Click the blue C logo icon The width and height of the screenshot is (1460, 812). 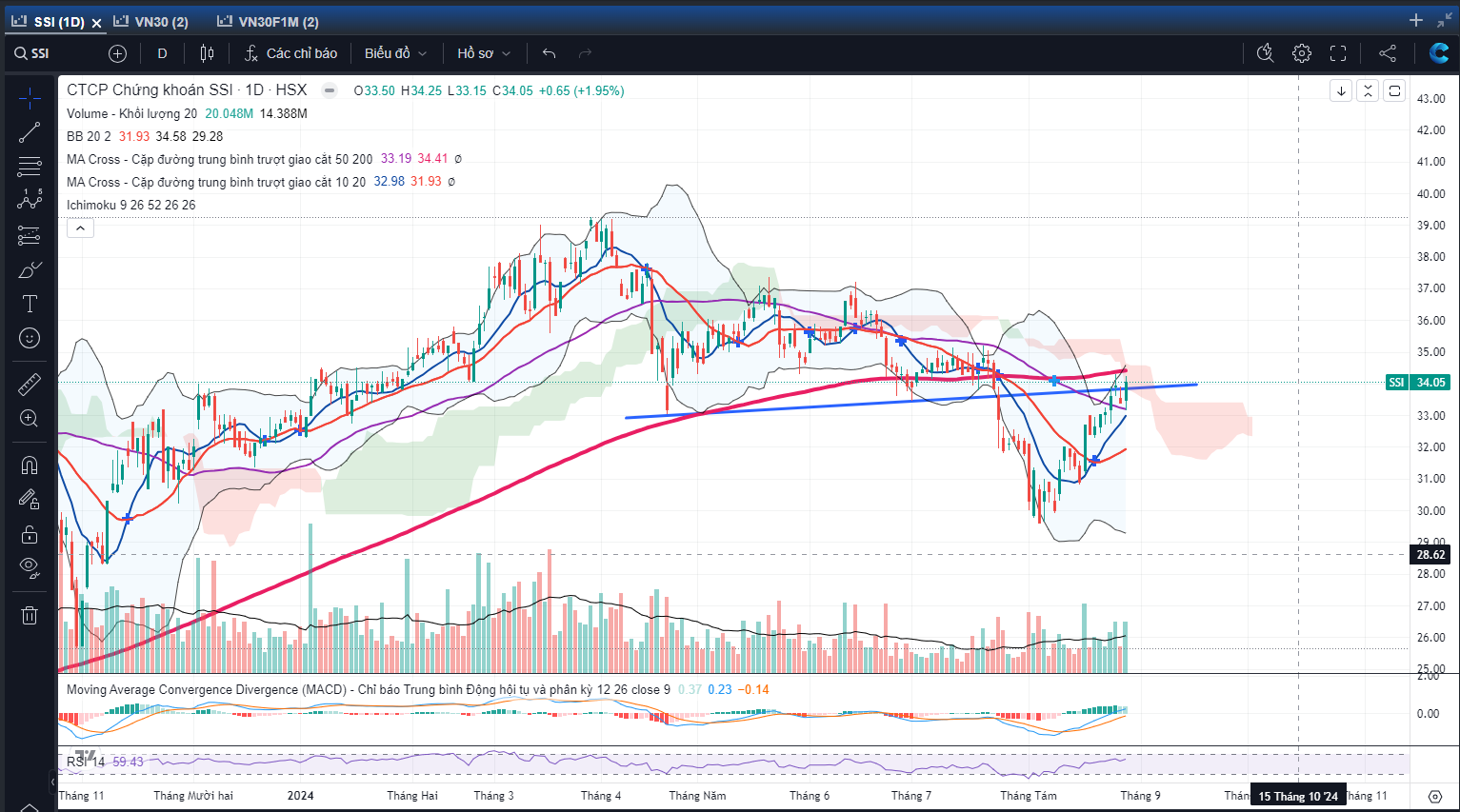pos(1439,53)
